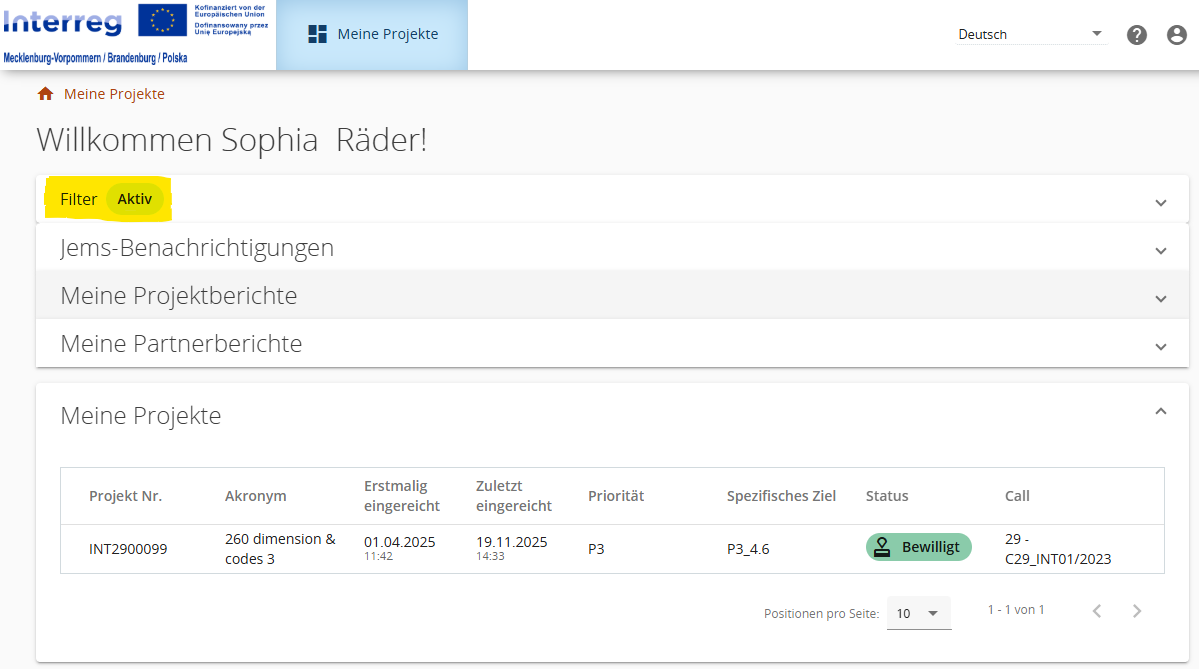The height and width of the screenshot is (669, 1199).
Task: Click the home icon in breadcrumb
Action: point(45,94)
